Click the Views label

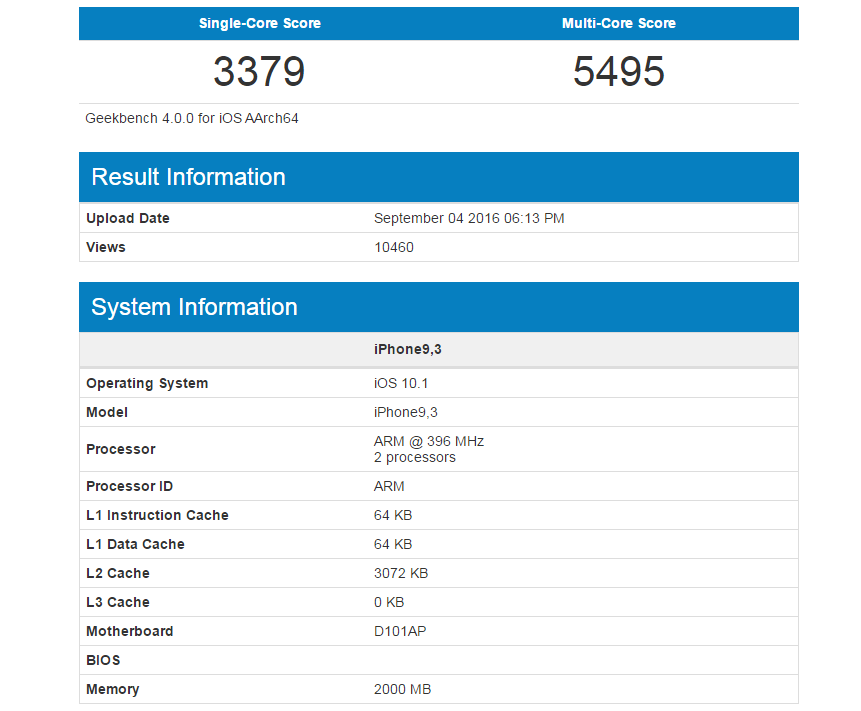[x=106, y=248]
